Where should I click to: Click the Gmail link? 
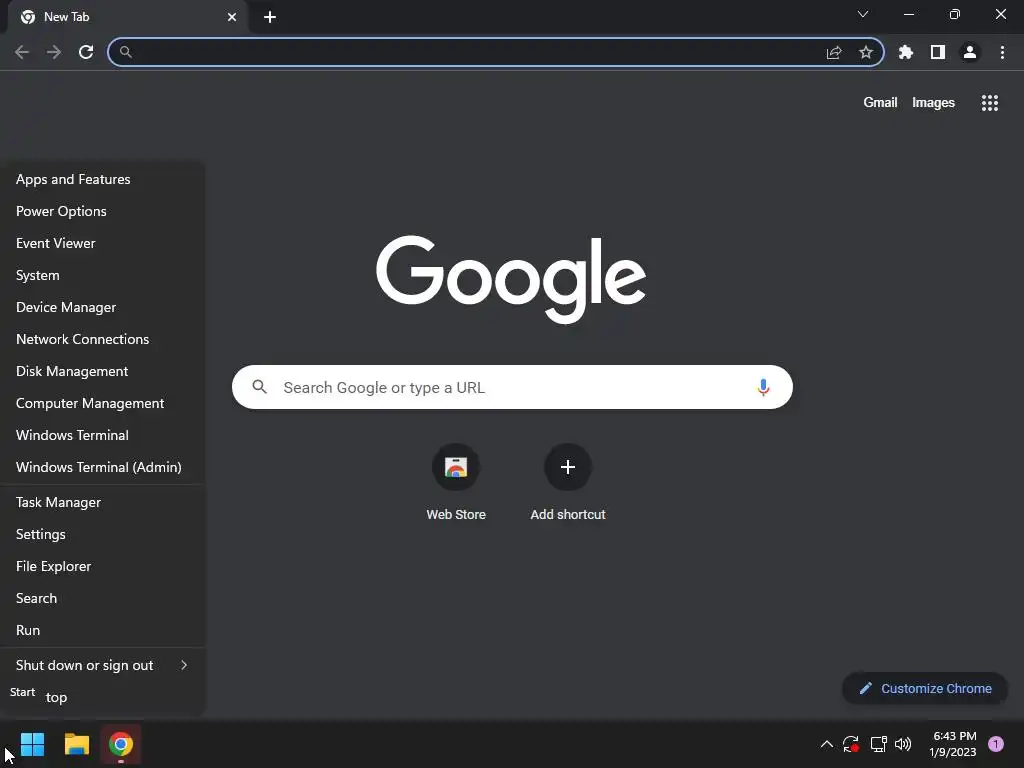click(x=880, y=103)
